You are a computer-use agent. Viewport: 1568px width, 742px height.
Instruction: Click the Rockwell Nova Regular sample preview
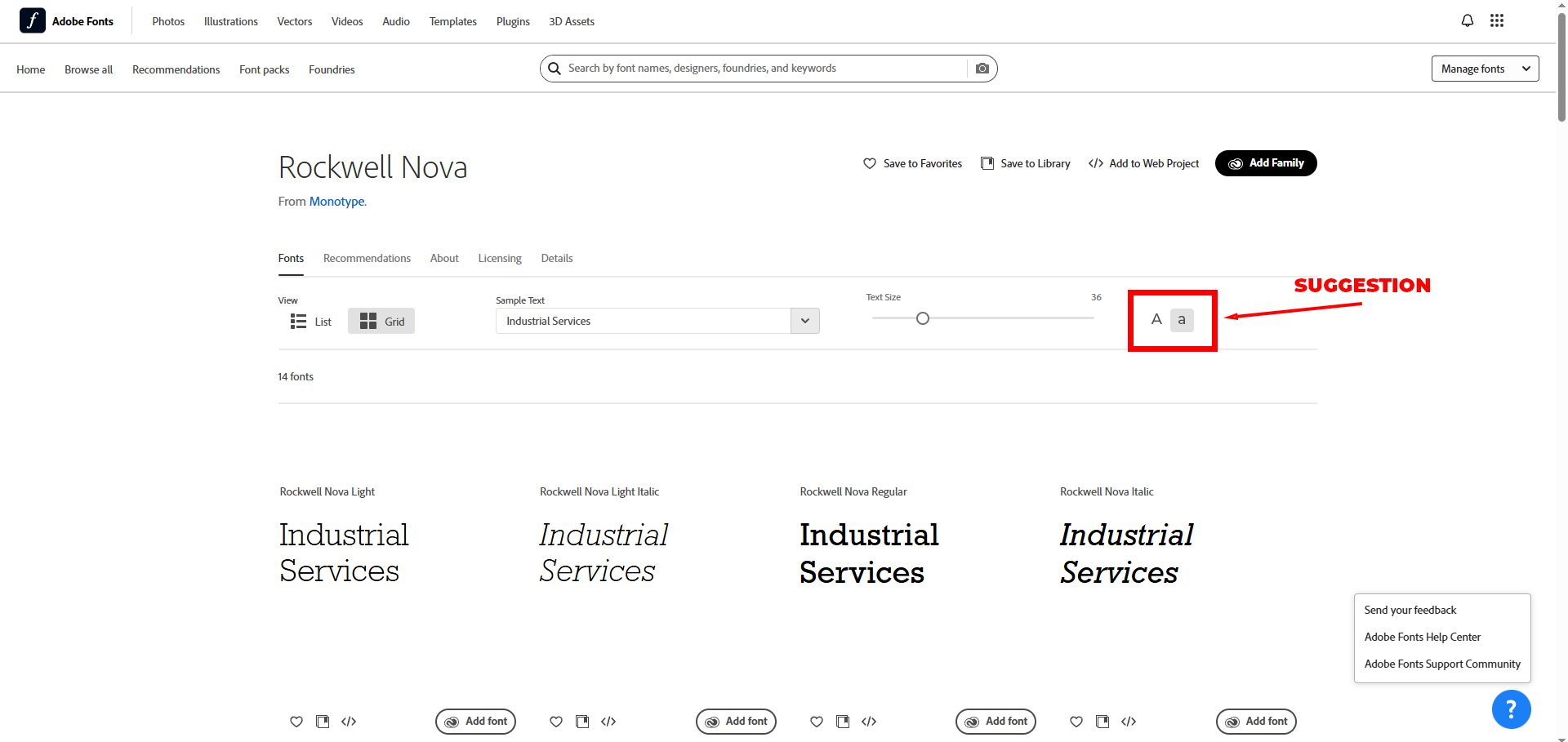tap(869, 553)
